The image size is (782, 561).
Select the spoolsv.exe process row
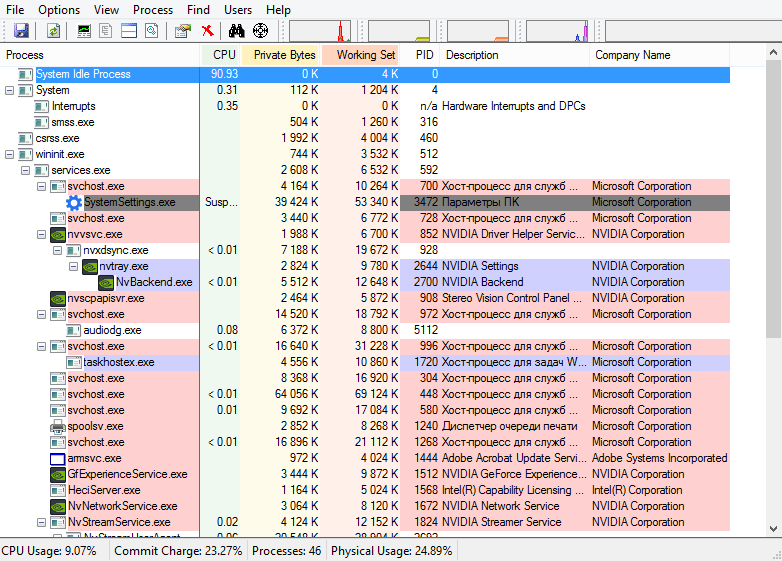pos(365,426)
